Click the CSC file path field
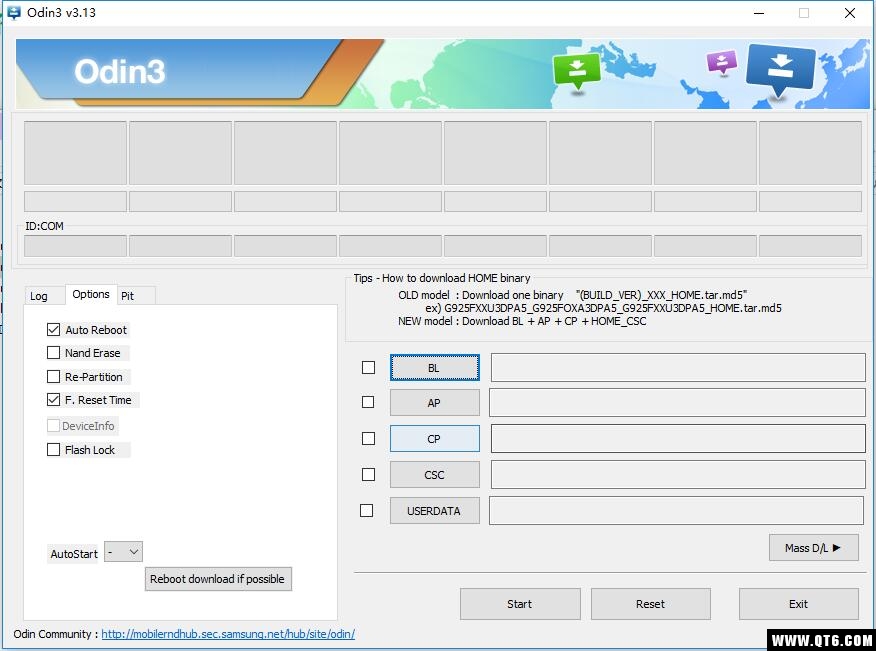 tap(678, 474)
